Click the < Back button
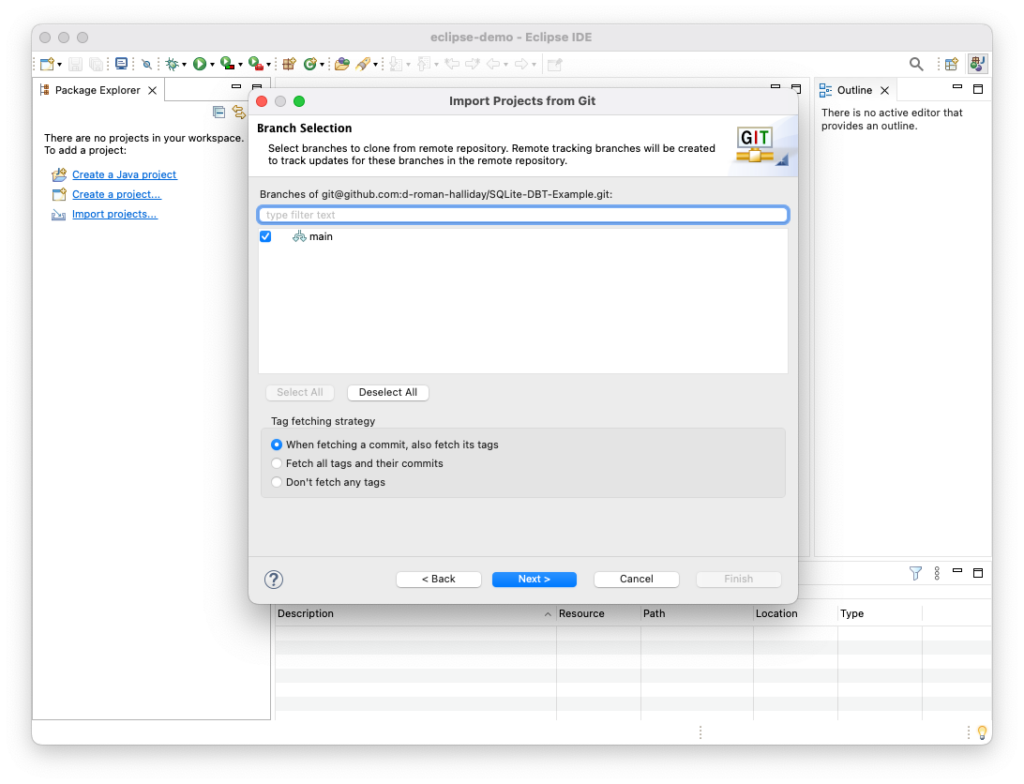Viewport: 1024px width, 784px height. [439, 579]
